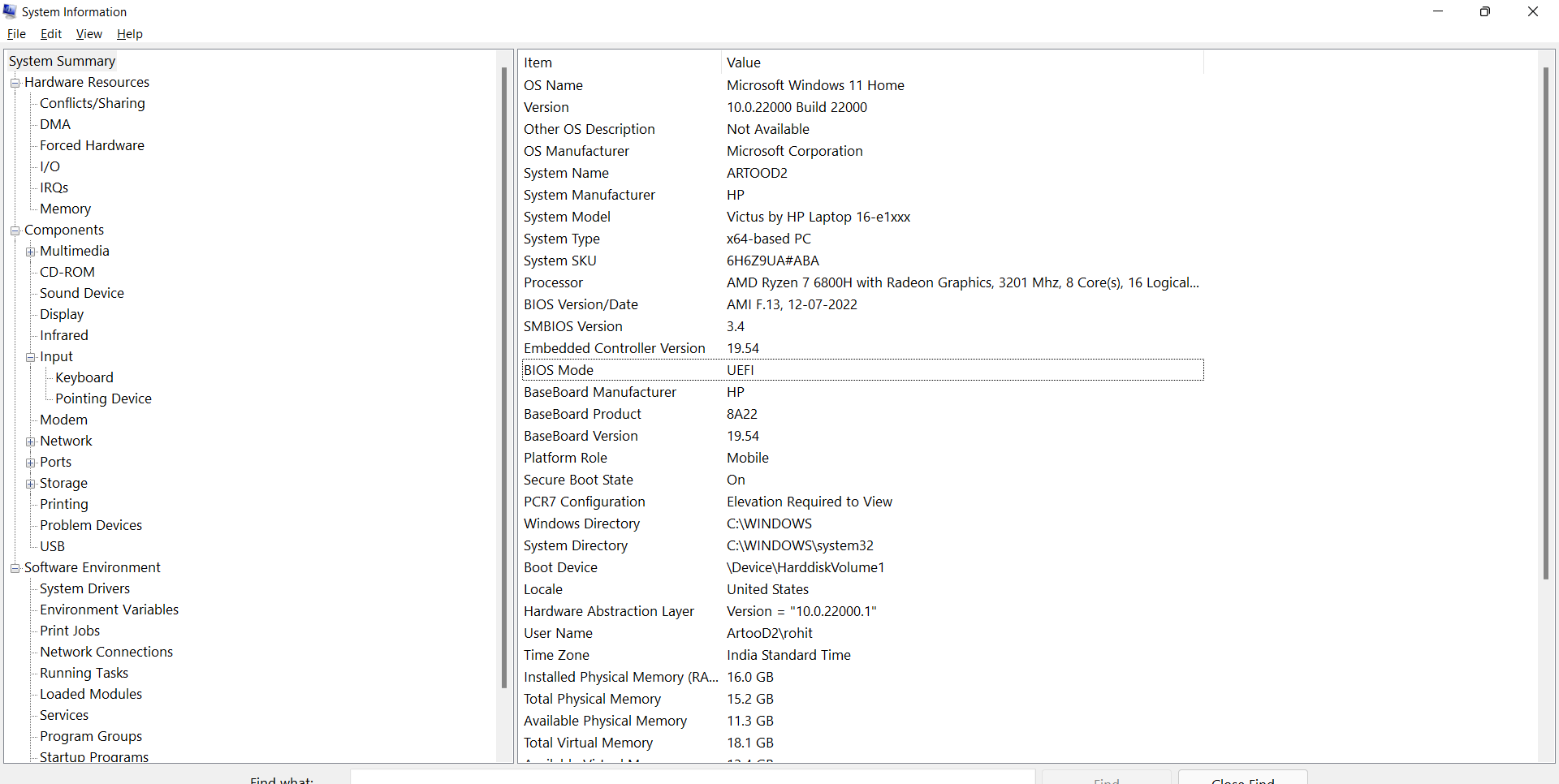Select the Version row
The image size is (1559, 784).
pos(862,107)
